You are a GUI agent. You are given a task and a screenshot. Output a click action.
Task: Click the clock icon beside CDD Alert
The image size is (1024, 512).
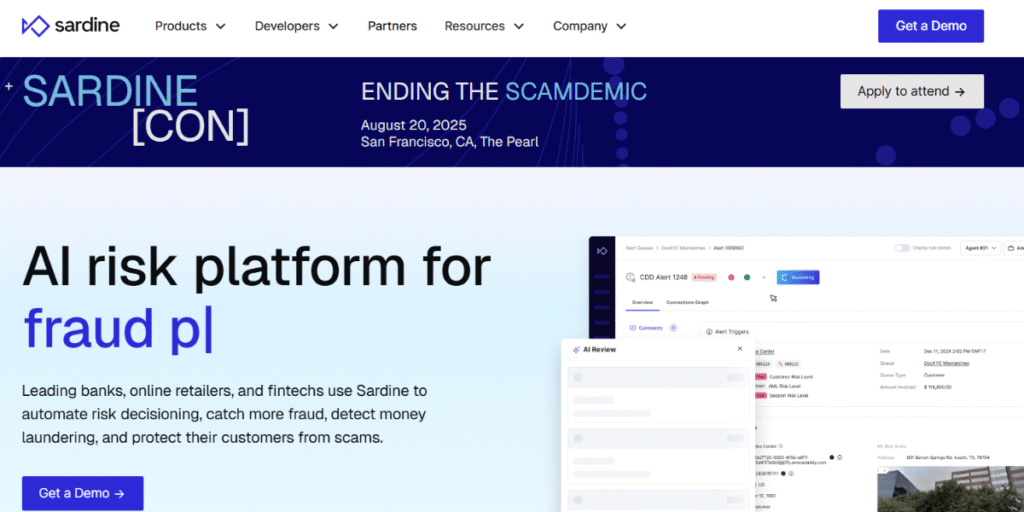pyautogui.click(x=630, y=278)
